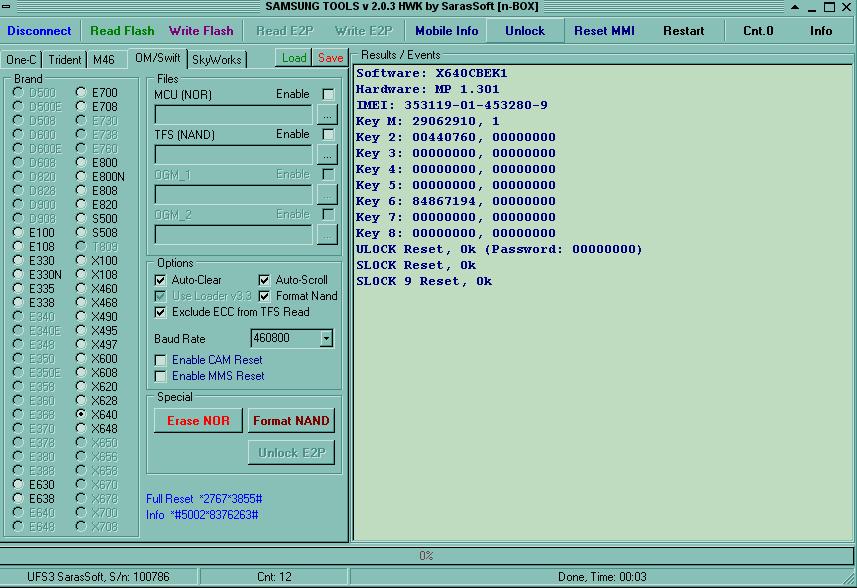Select the X495 radio button
The width and height of the screenshot is (857, 588).
pos(81,331)
